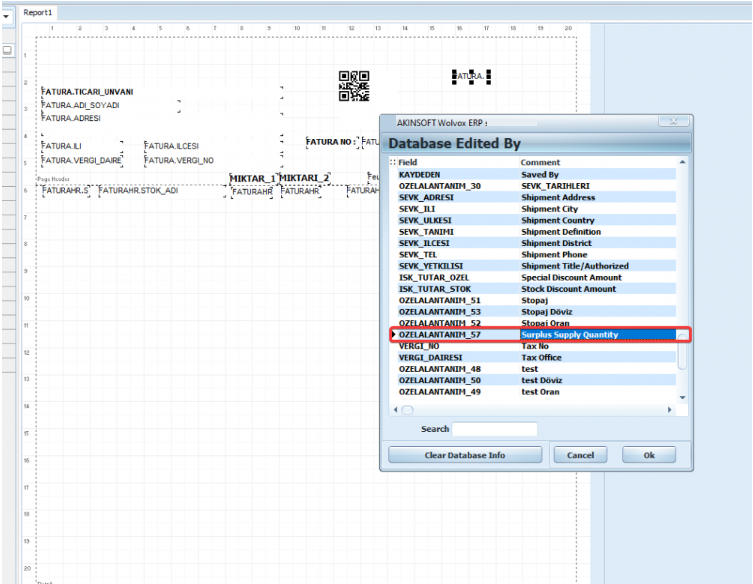The height and width of the screenshot is (584, 753).
Task: Select the OZELALANTANIM_48 test row
Action: (537, 369)
